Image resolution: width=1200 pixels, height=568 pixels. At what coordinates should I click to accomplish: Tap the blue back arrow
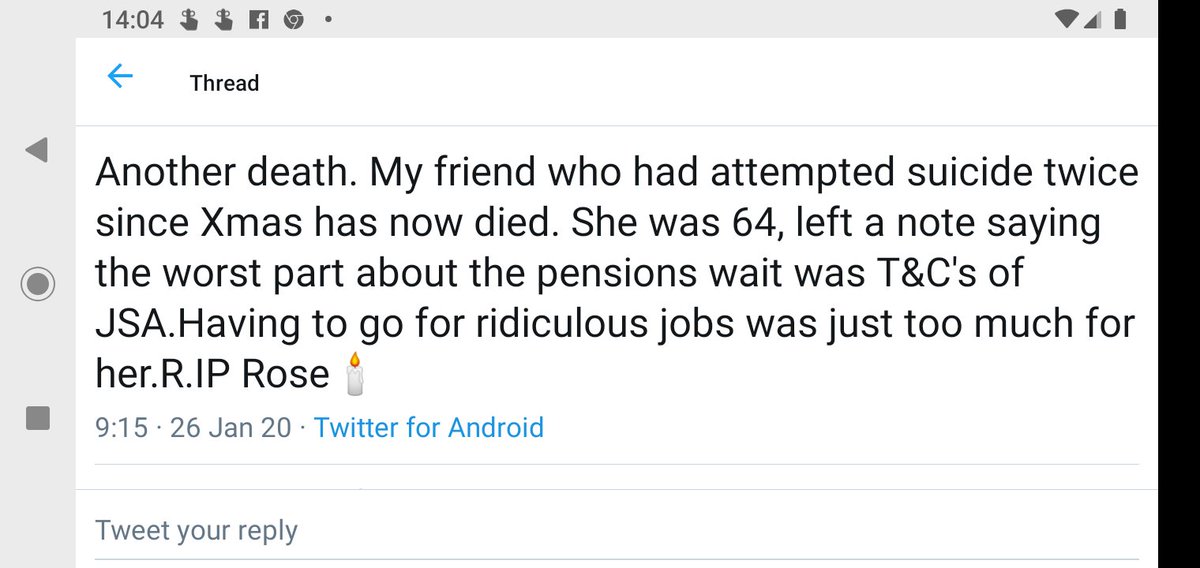tap(120, 77)
